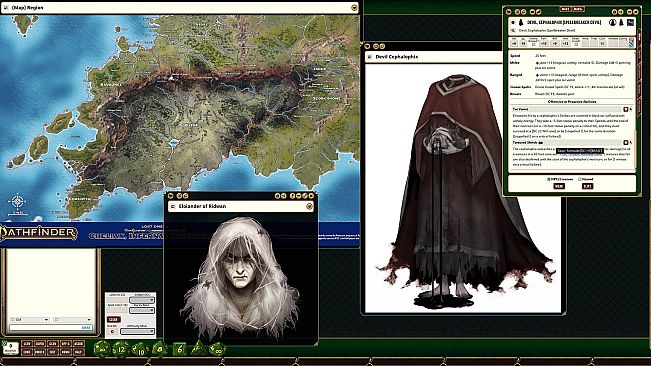Click leftmost toolbar icon of Devil Cephalophic image window
The height and width of the screenshot is (366, 651).
[x=367, y=46]
